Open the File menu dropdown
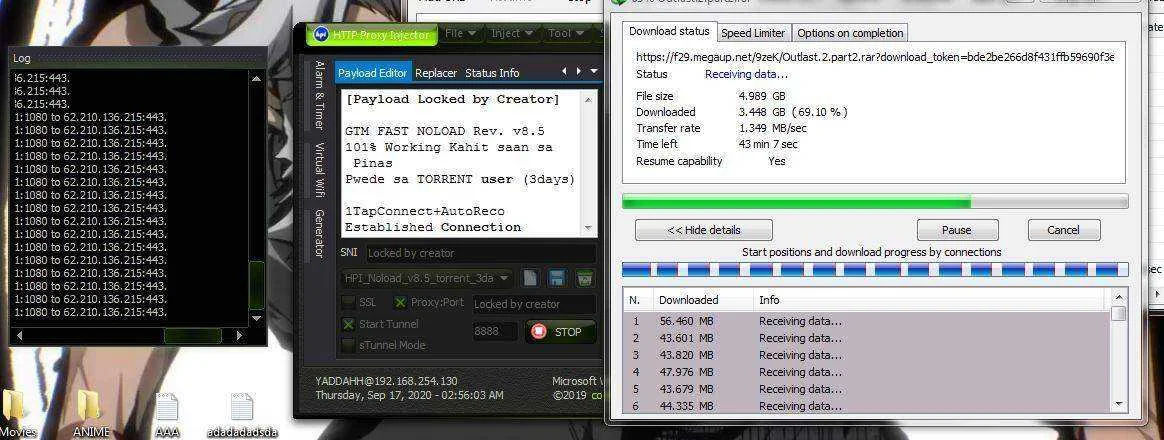1164x440 pixels. (x=458, y=33)
